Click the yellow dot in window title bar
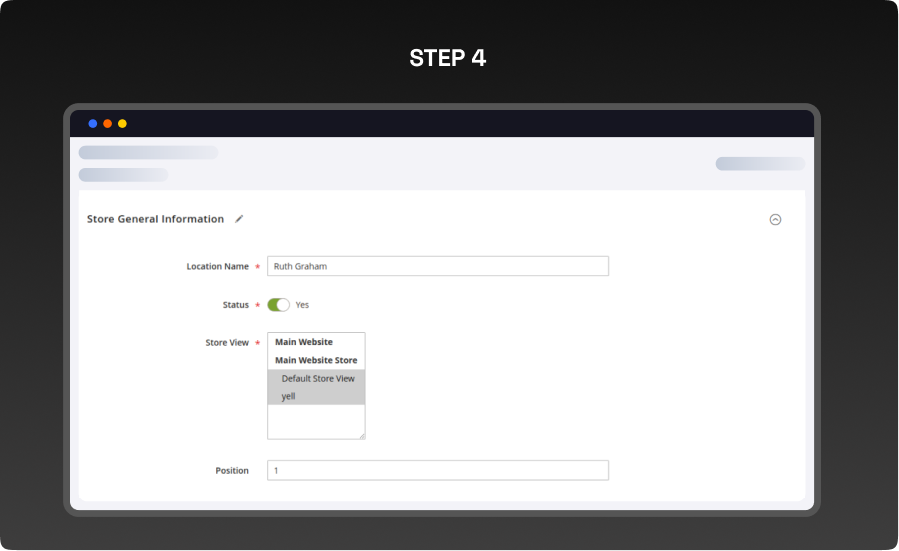This screenshot has width=899, height=551. point(122,124)
